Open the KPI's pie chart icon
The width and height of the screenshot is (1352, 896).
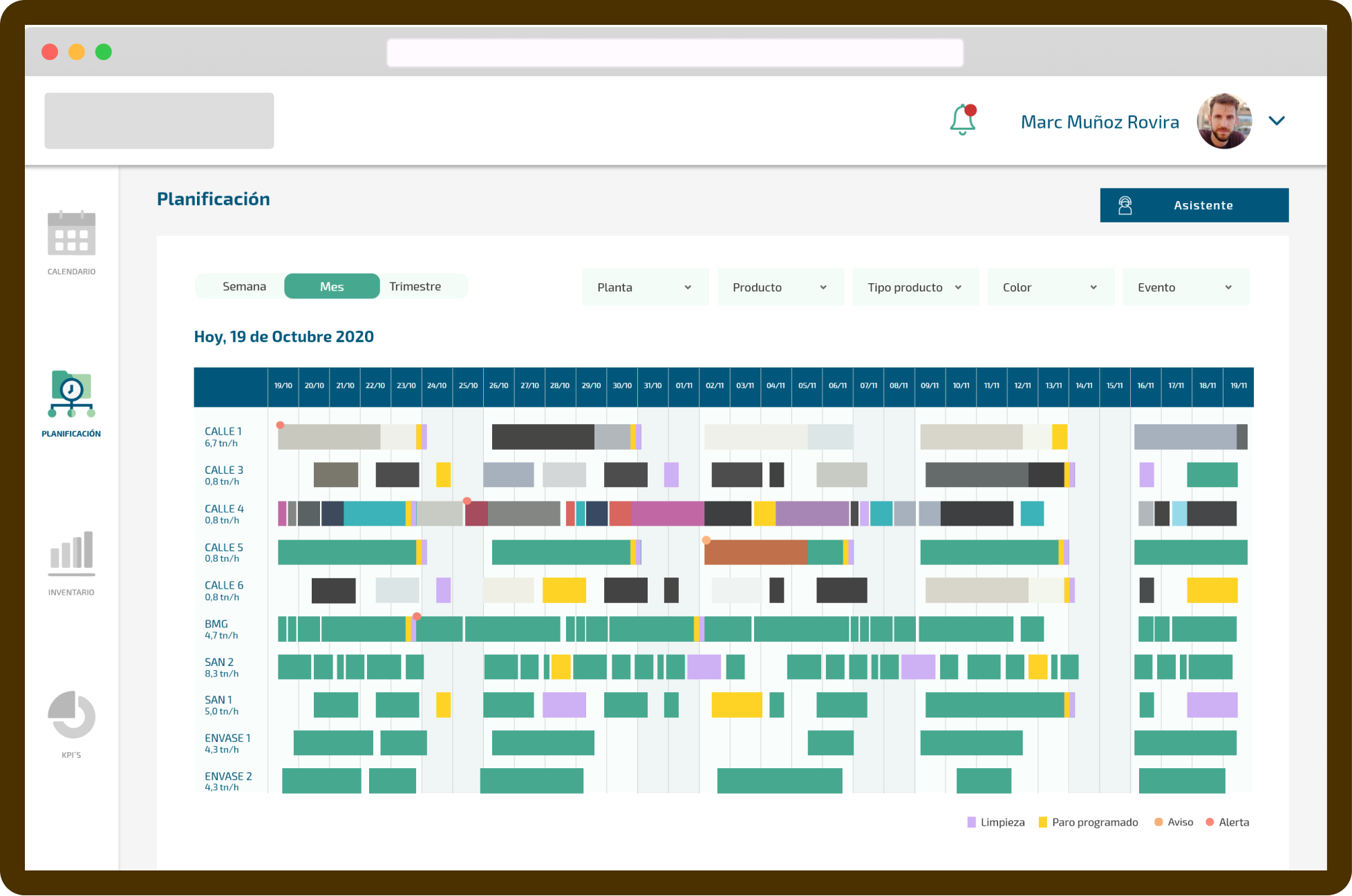click(x=71, y=715)
